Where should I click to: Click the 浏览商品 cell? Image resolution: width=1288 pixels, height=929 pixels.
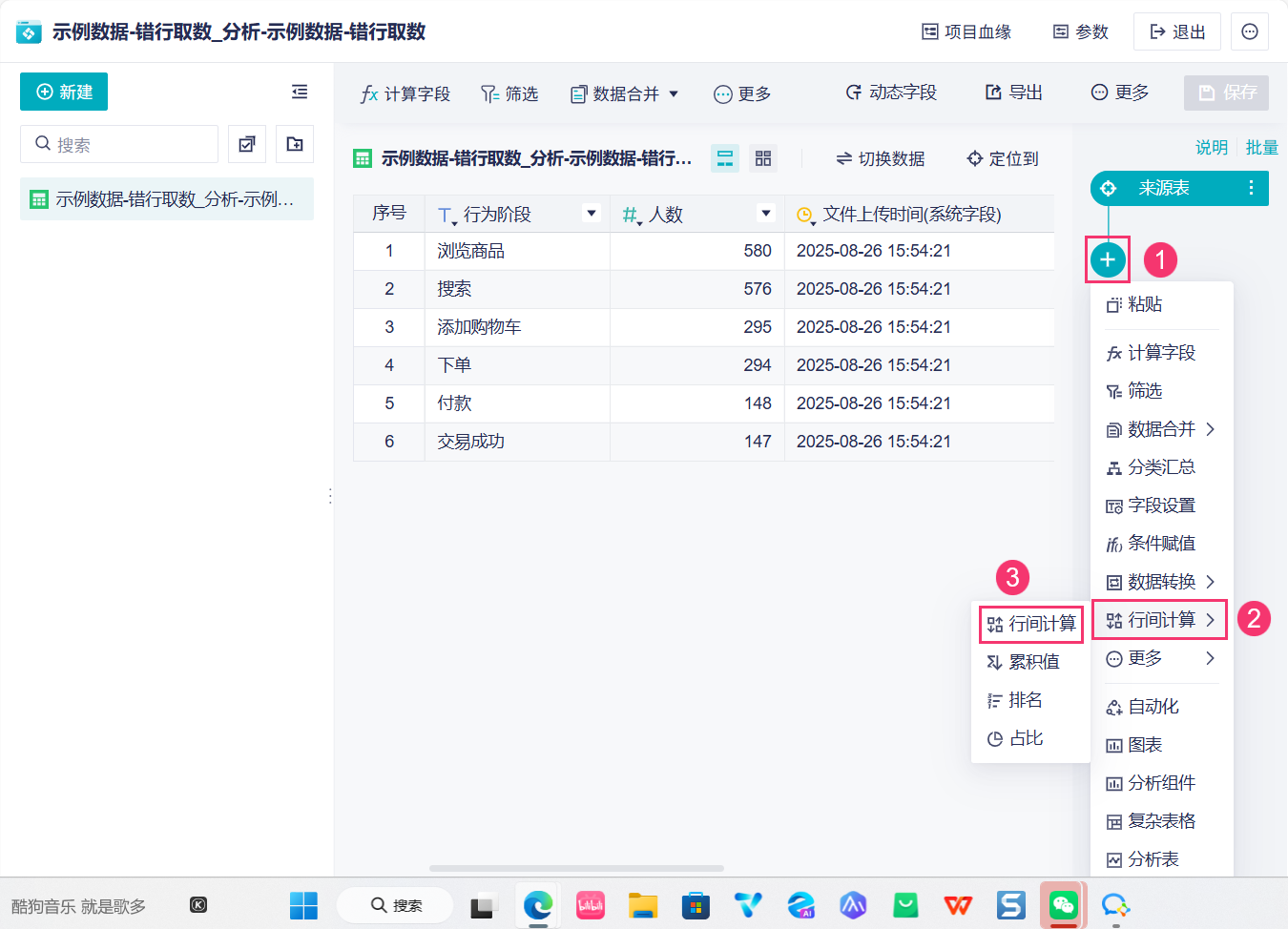pos(517,251)
